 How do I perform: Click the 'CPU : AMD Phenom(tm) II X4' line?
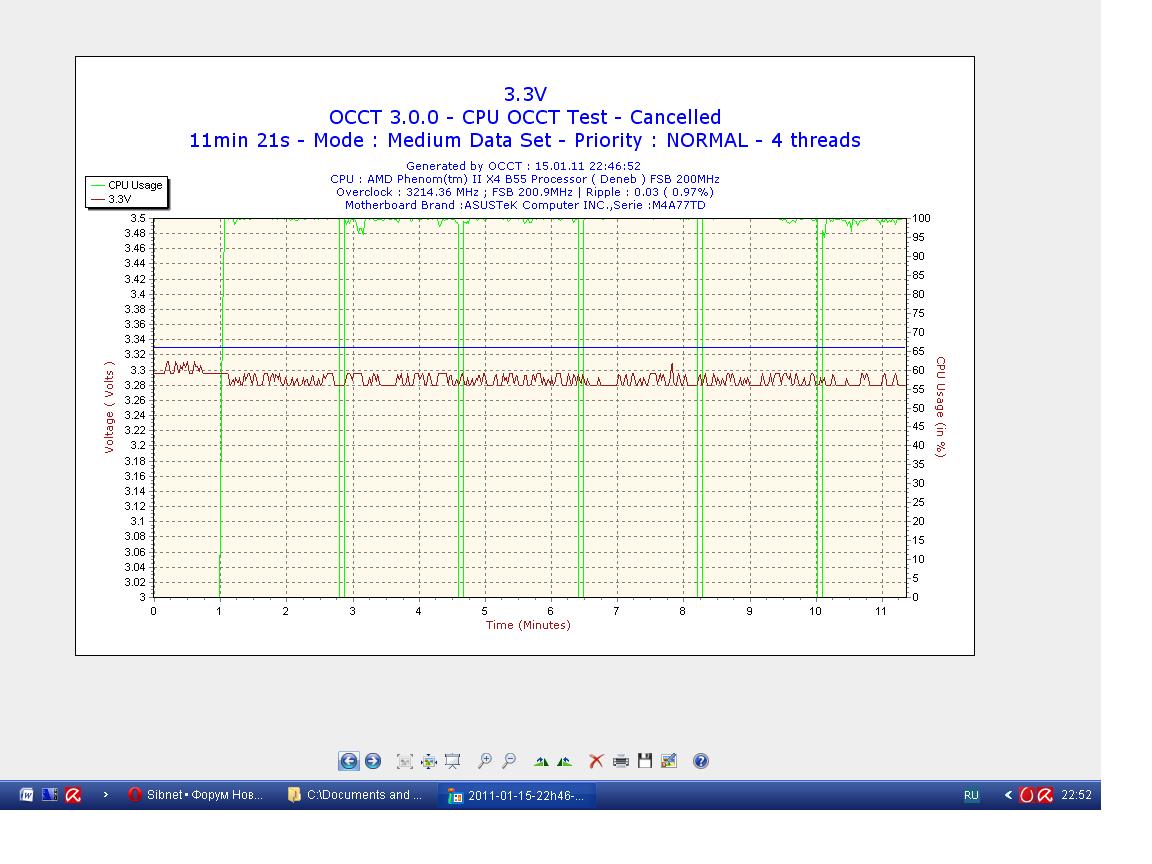pyautogui.click(x=525, y=179)
